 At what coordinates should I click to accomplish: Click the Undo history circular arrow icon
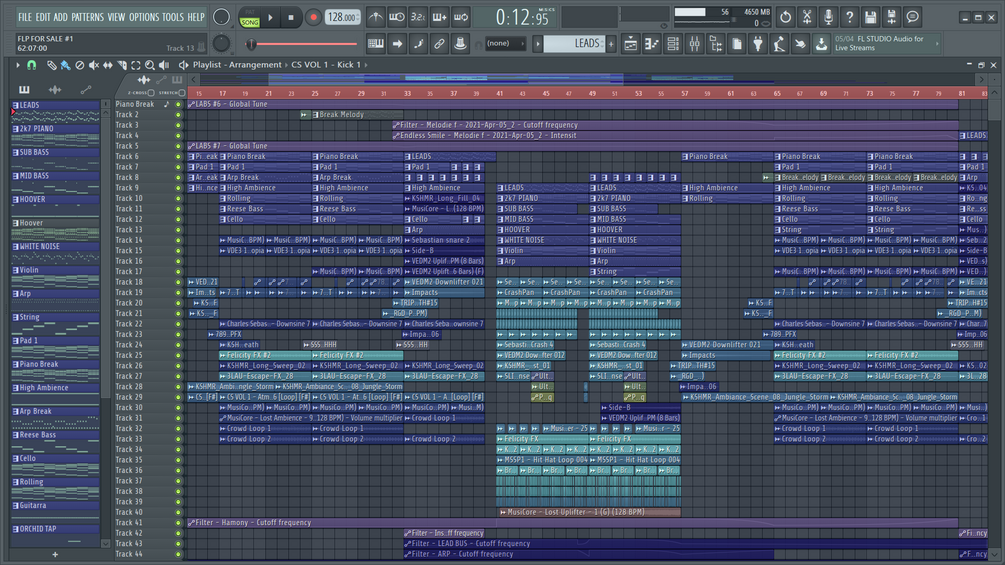[785, 17]
